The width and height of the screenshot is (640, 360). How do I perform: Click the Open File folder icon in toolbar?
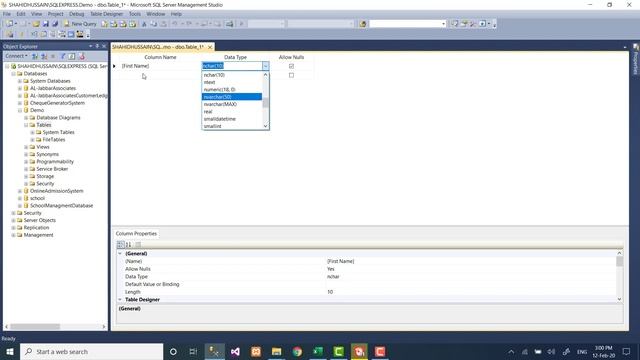(x=36, y=24)
